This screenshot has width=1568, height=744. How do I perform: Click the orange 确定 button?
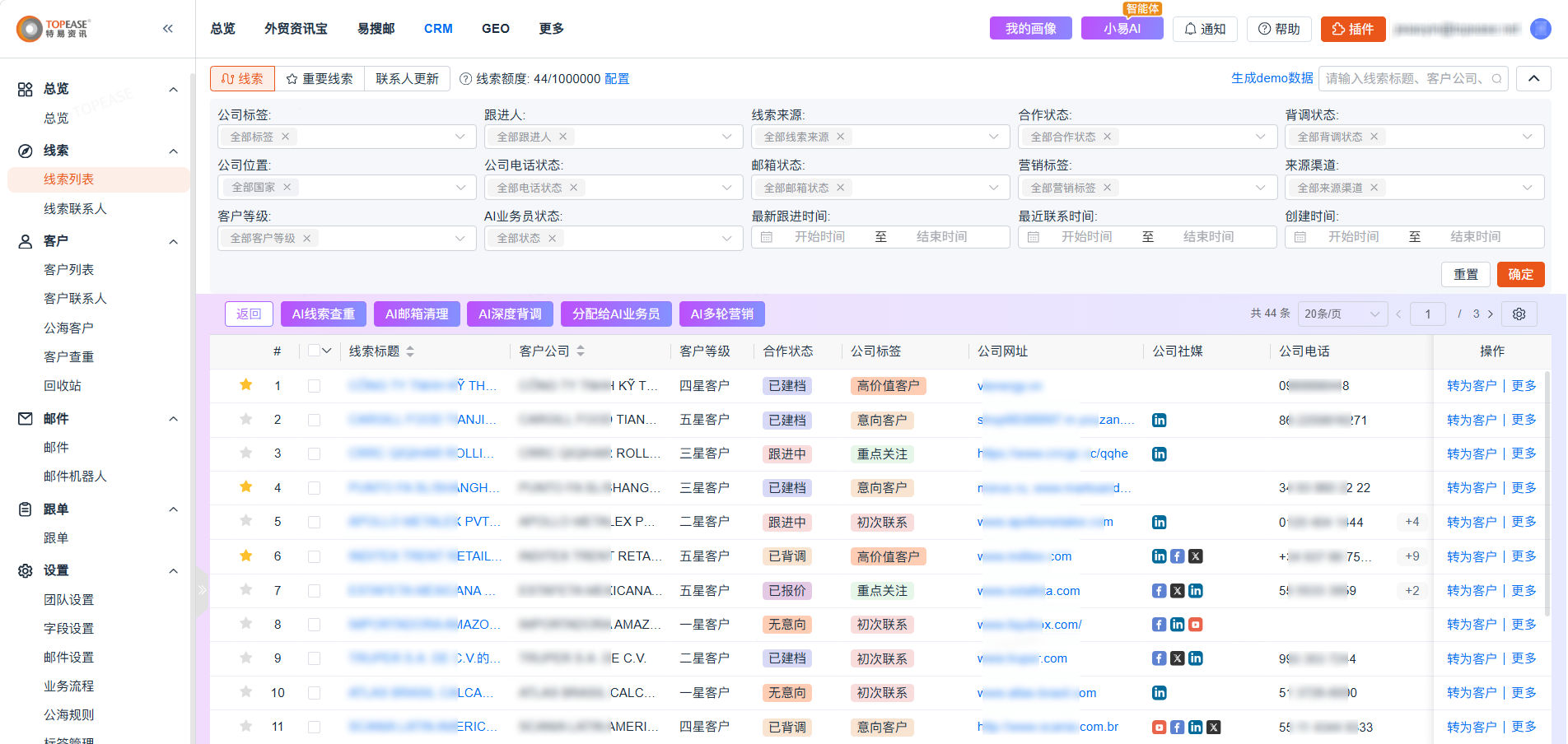(x=1520, y=274)
